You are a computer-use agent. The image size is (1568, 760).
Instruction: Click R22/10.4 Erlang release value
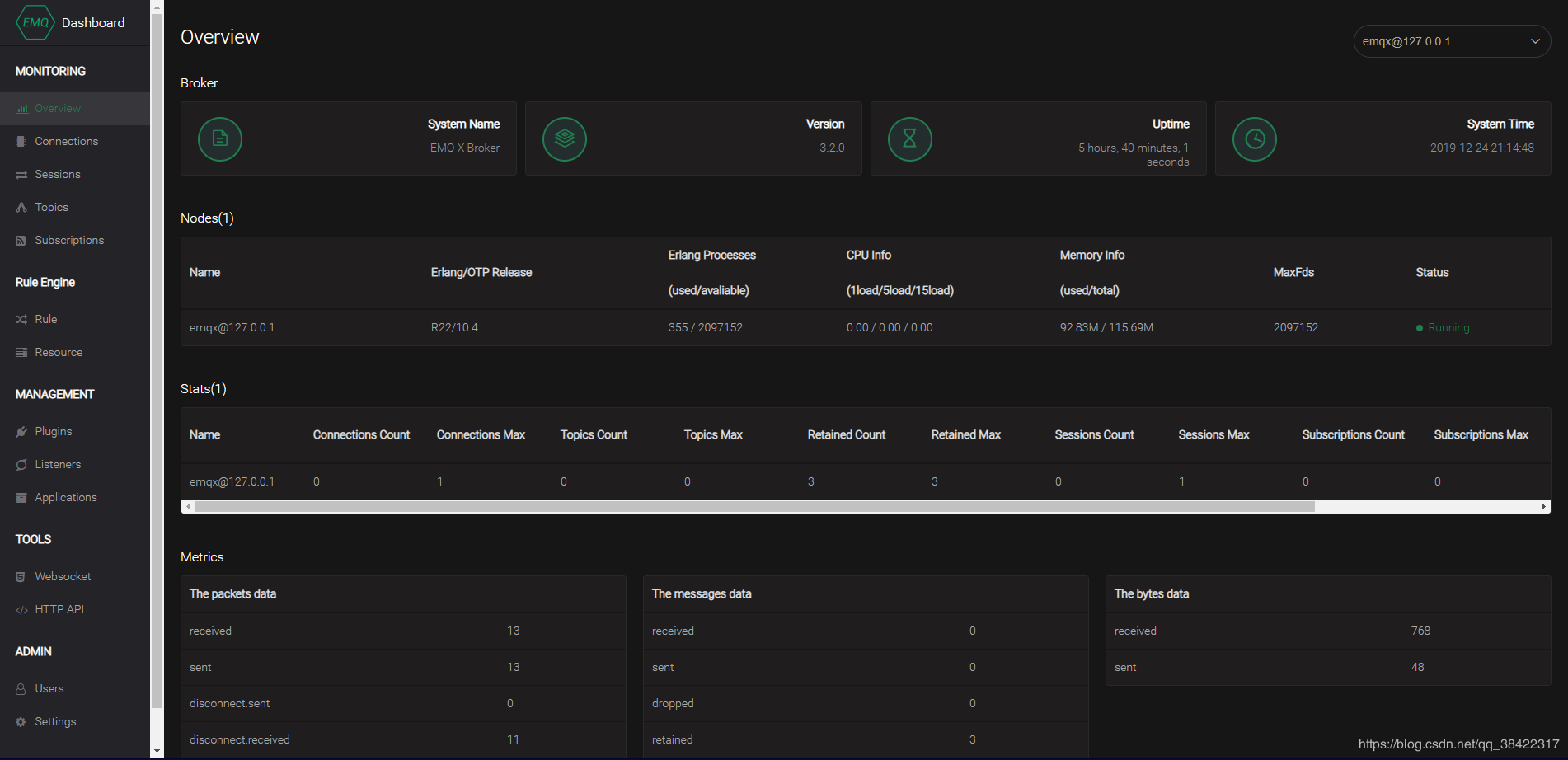454,328
